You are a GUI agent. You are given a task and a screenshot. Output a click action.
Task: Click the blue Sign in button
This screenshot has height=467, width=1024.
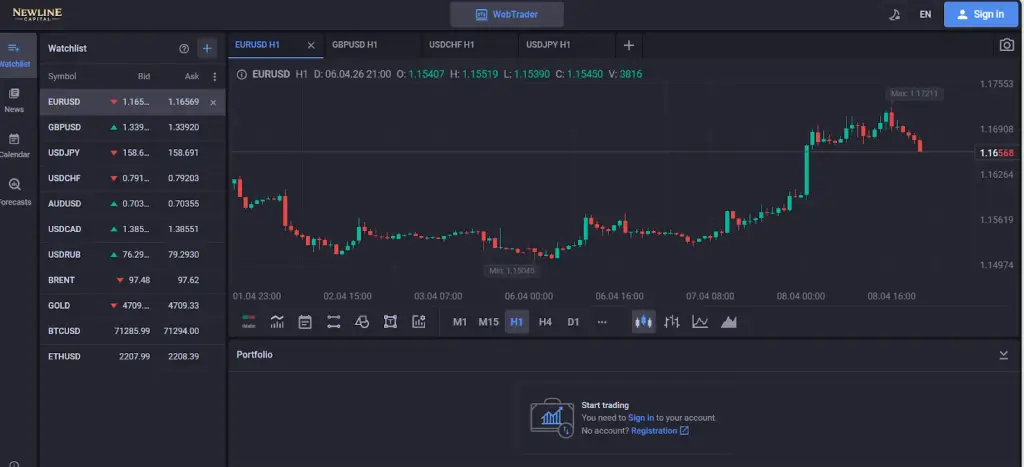pyautogui.click(x=980, y=14)
